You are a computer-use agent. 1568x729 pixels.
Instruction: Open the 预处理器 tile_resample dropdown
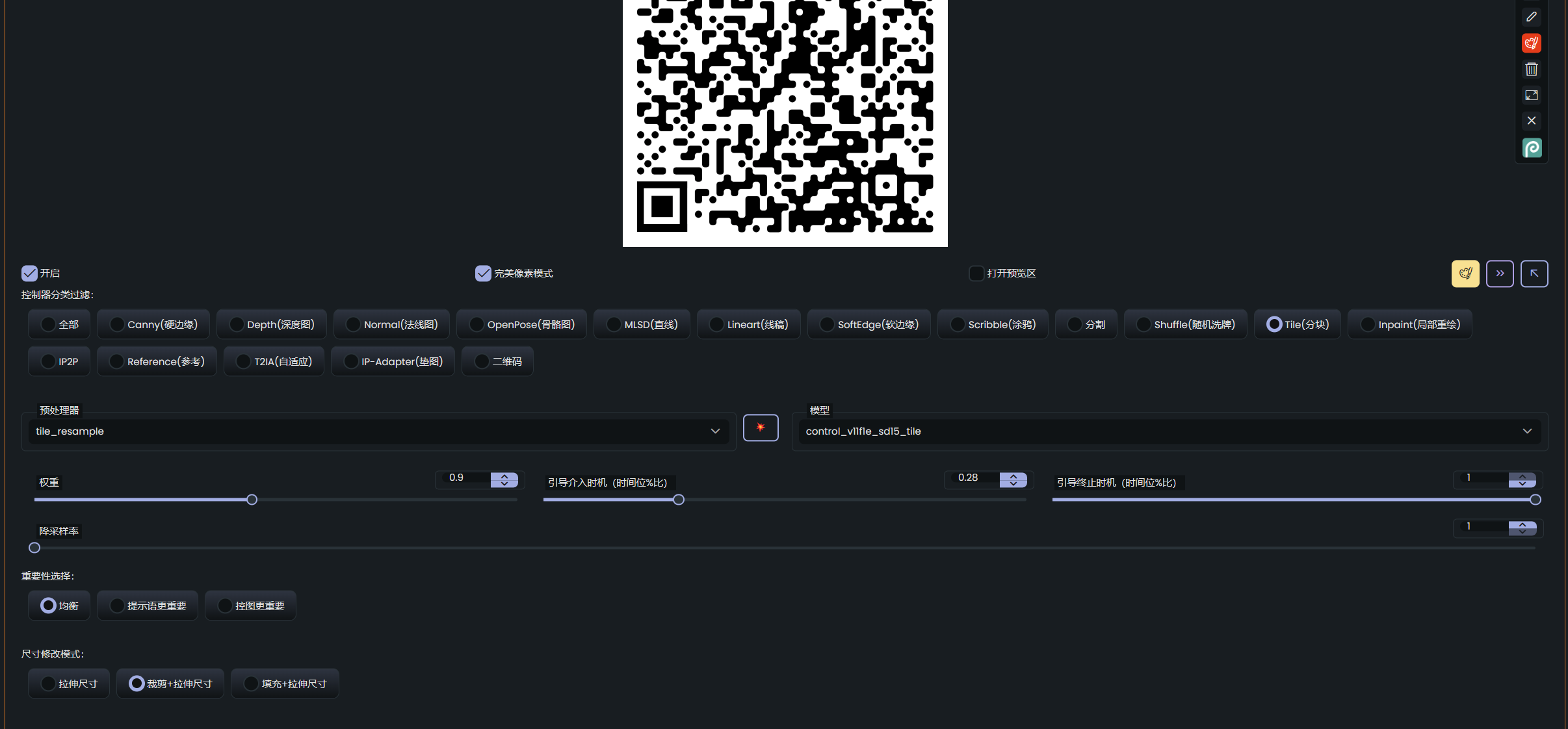point(378,431)
